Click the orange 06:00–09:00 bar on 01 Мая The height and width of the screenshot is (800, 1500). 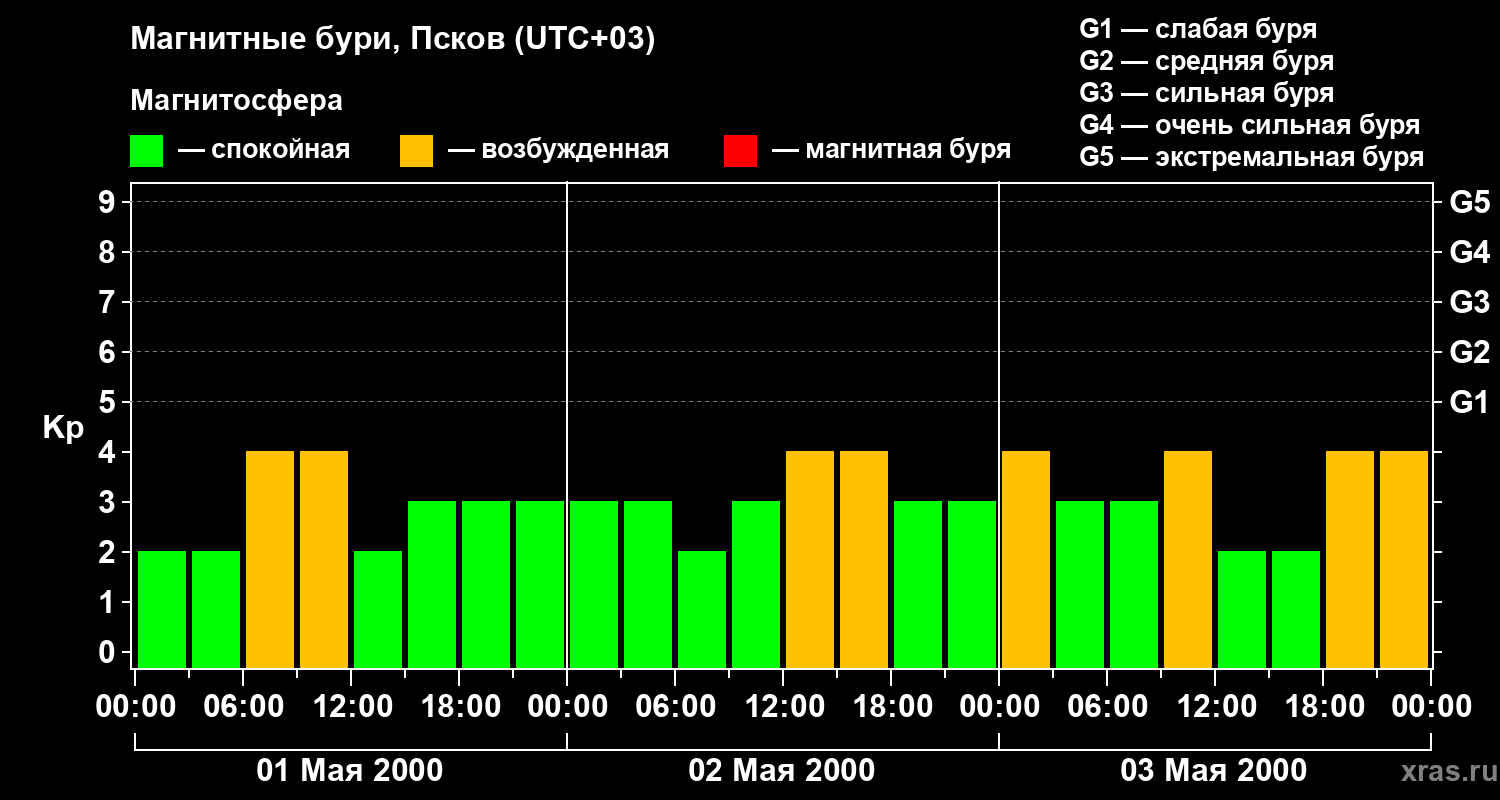(270, 559)
